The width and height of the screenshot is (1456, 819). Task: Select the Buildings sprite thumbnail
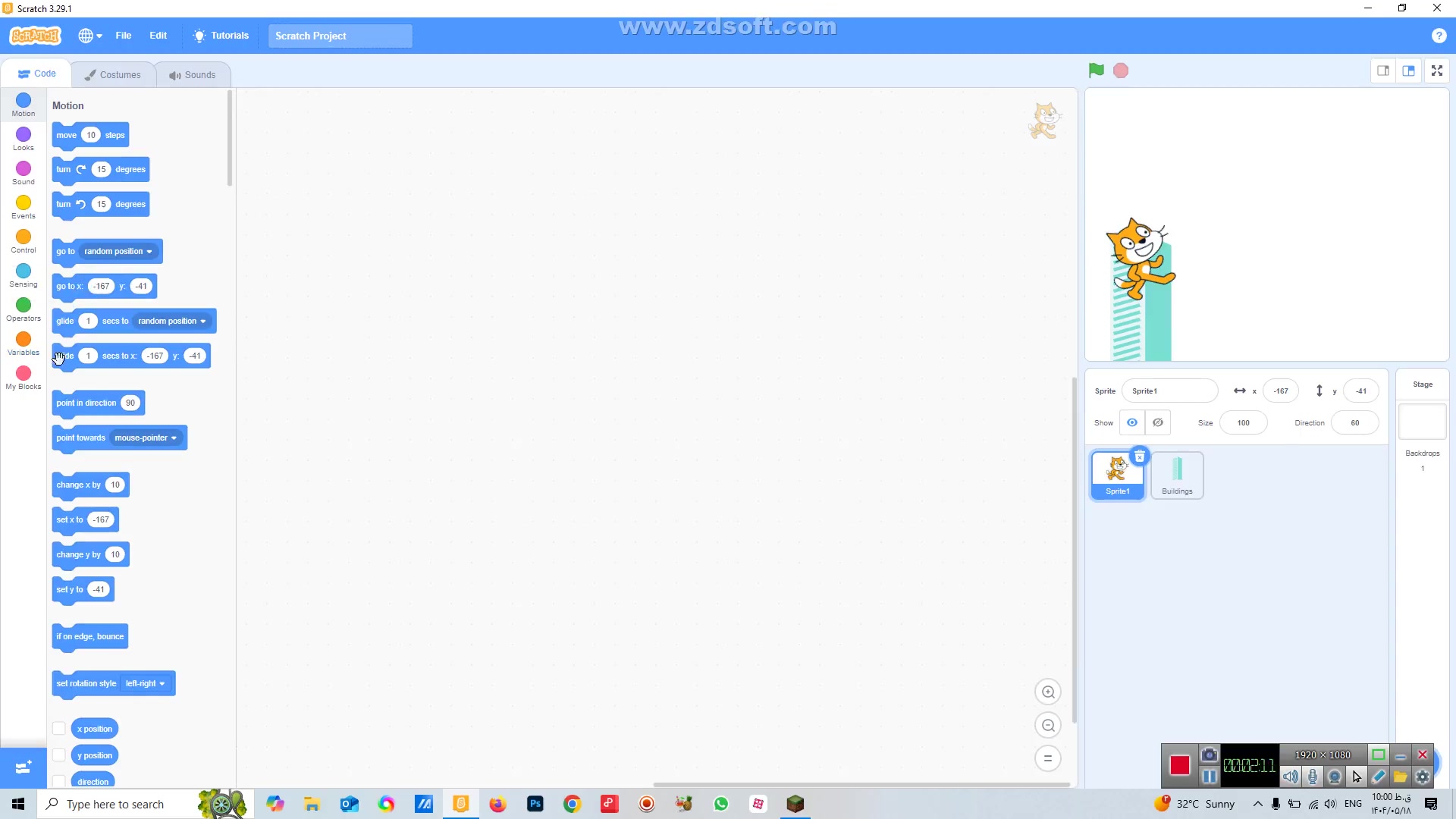[1177, 475]
